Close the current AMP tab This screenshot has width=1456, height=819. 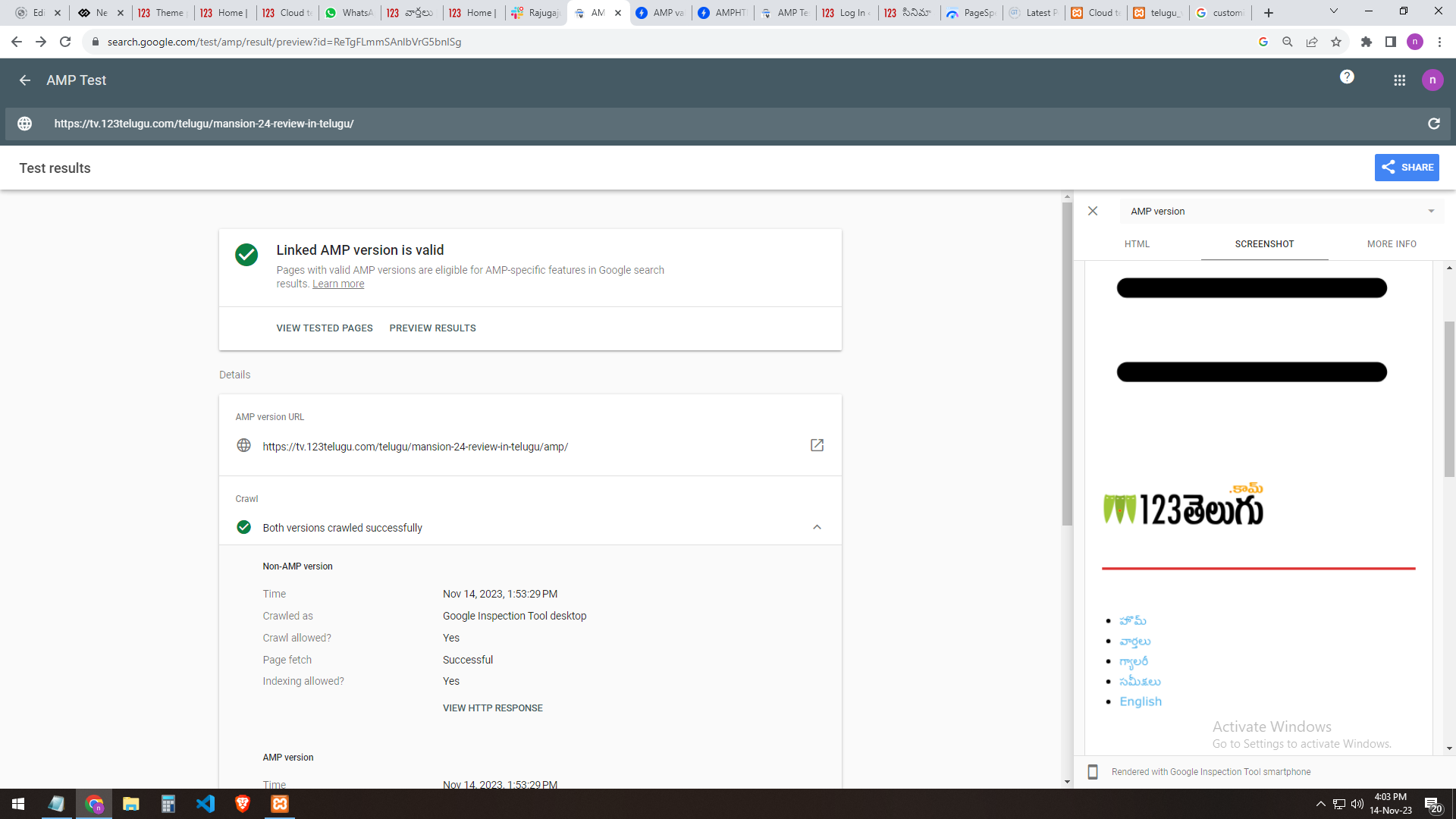point(618,13)
